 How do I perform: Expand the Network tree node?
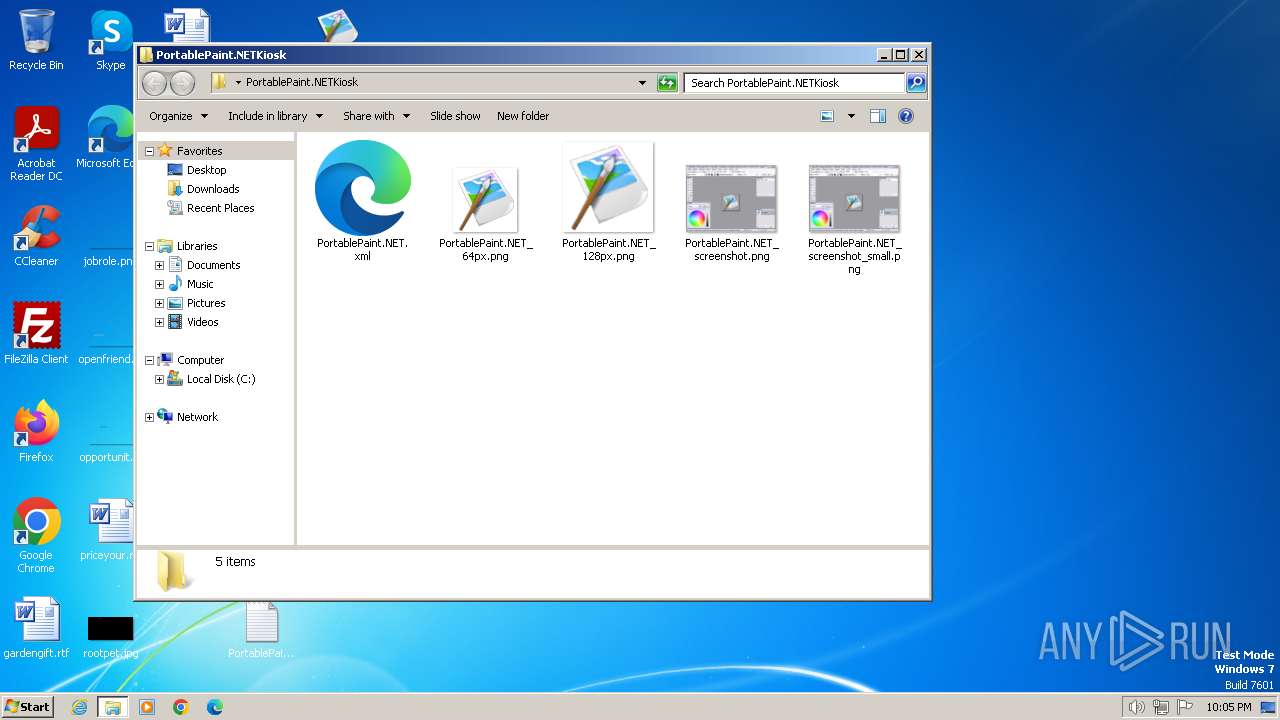[x=150, y=417]
